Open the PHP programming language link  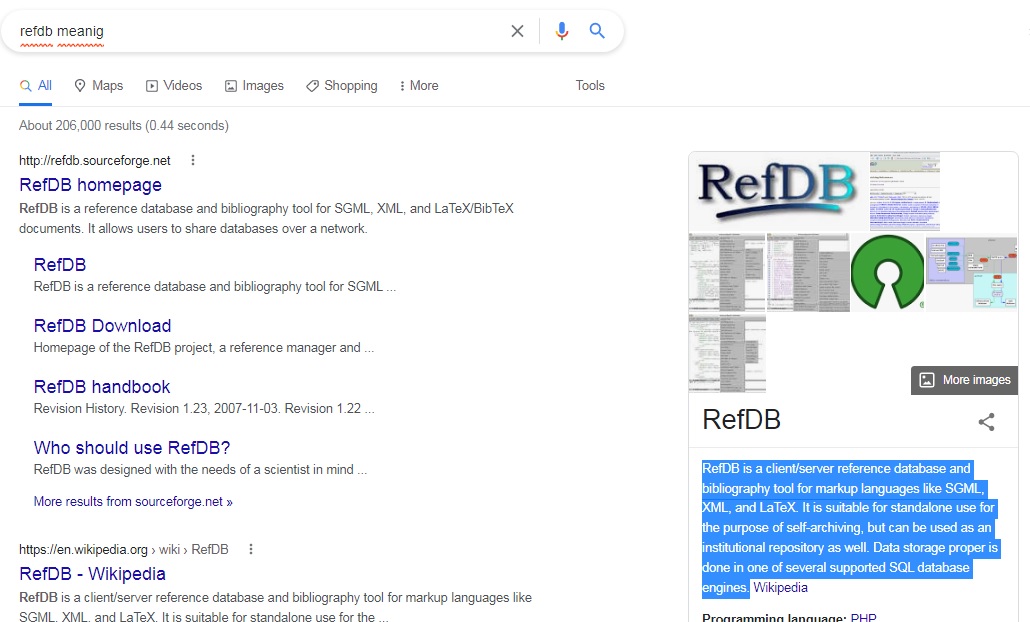point(863,617)
